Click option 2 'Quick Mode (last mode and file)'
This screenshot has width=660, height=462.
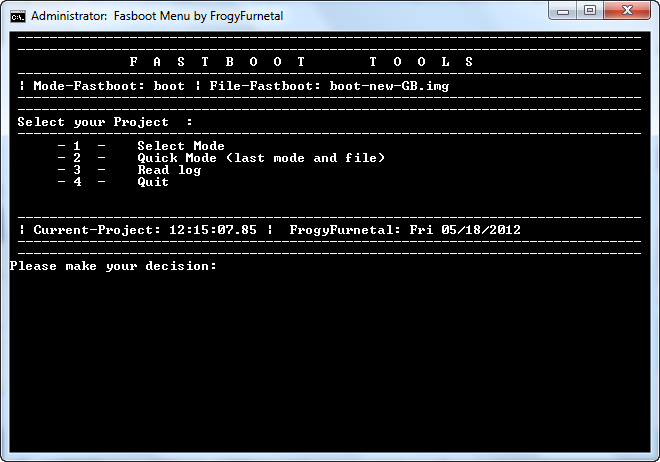pos(261,158)
